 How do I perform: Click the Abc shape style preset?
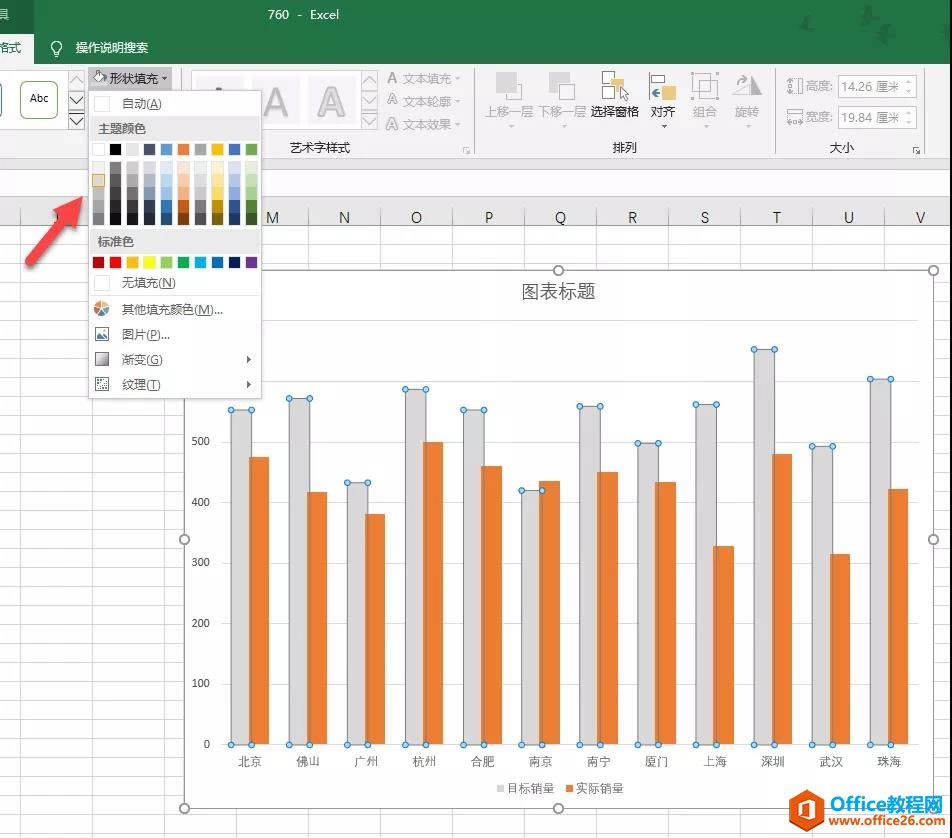(x=39, y=99)
